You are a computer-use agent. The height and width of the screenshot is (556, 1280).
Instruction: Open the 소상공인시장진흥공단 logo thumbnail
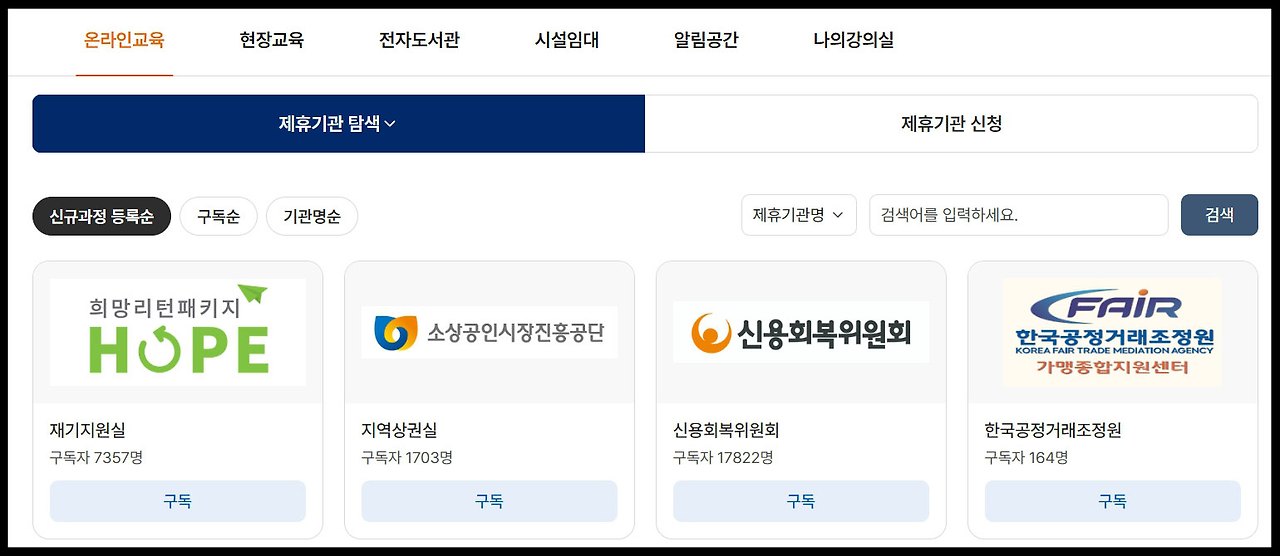pyautogui.click(x=489, y=332)
